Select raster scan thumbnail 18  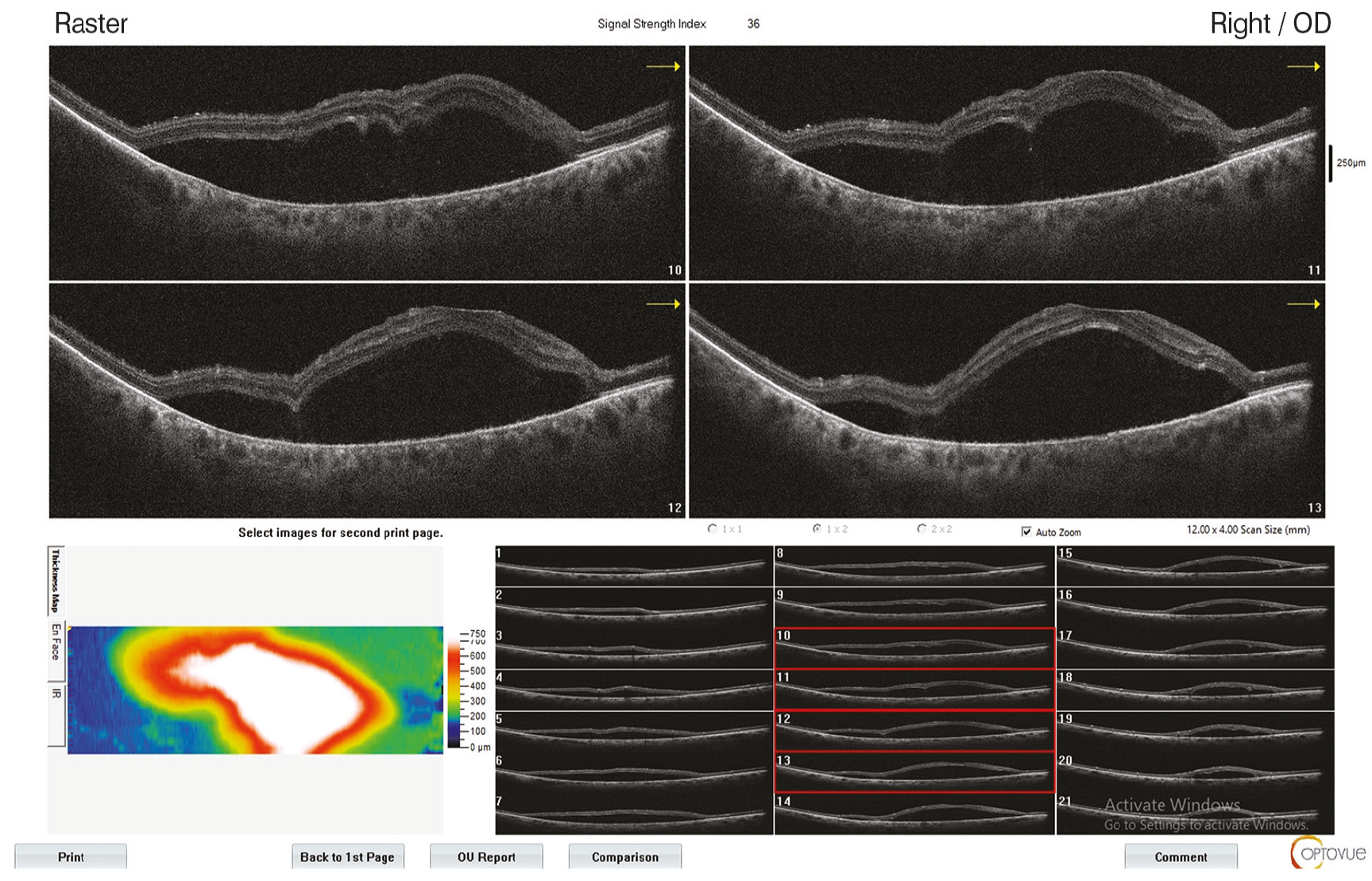(1195, 690)
